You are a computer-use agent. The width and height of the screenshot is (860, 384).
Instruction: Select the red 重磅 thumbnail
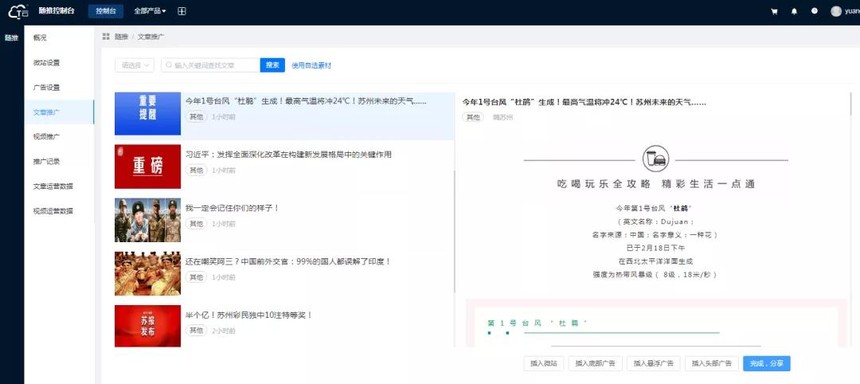148,166
